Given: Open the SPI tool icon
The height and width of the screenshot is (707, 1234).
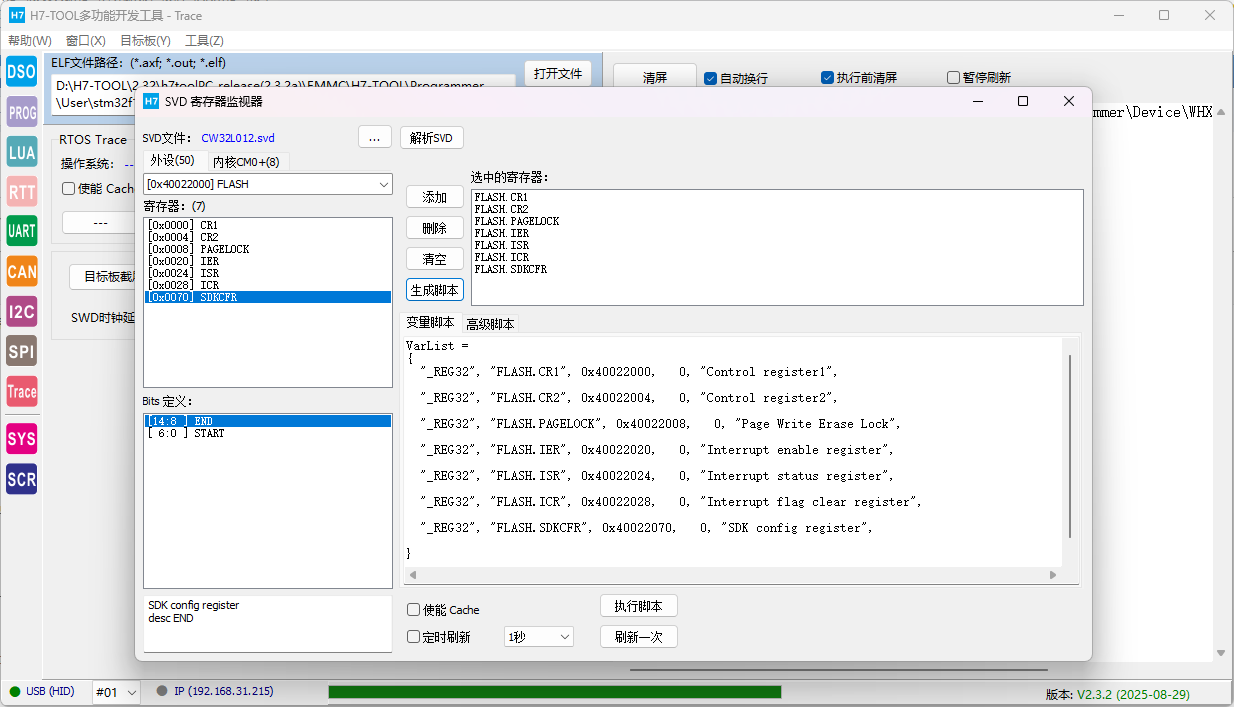Looking at the screenshot, I should pos(22,352).
